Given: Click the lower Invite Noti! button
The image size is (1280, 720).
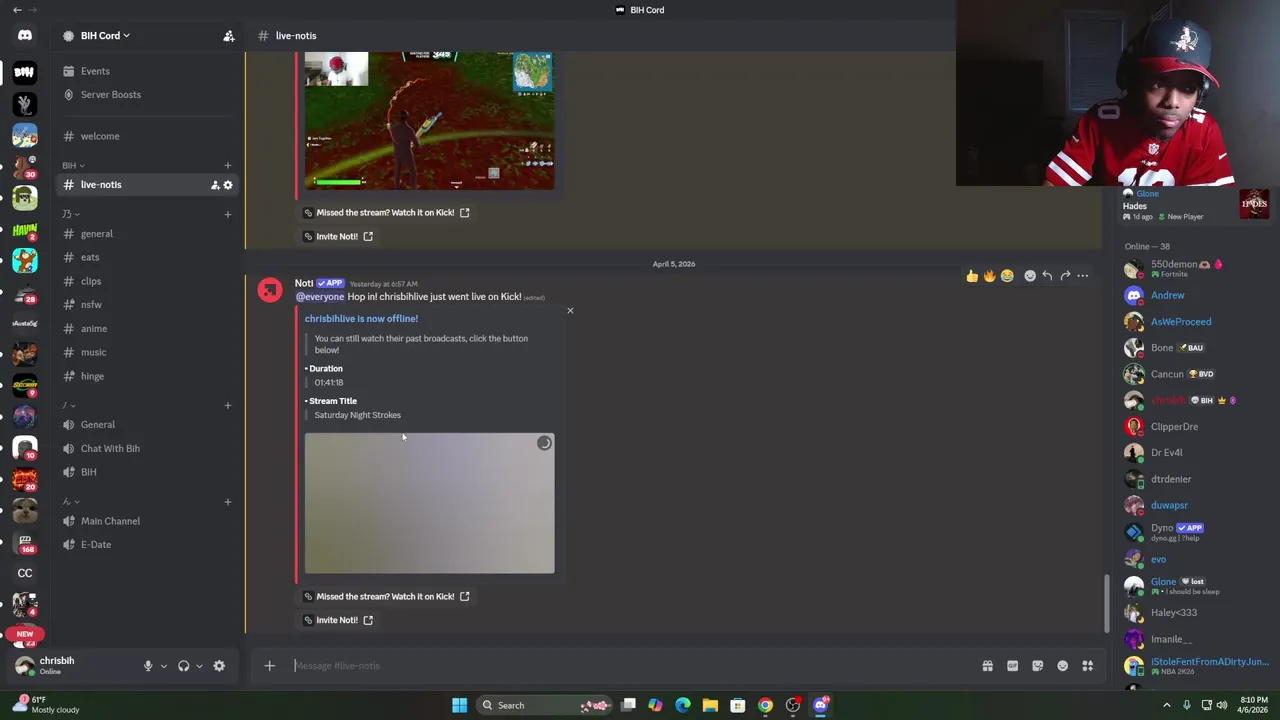Looking at the screenshot, I should pos(339,620).
